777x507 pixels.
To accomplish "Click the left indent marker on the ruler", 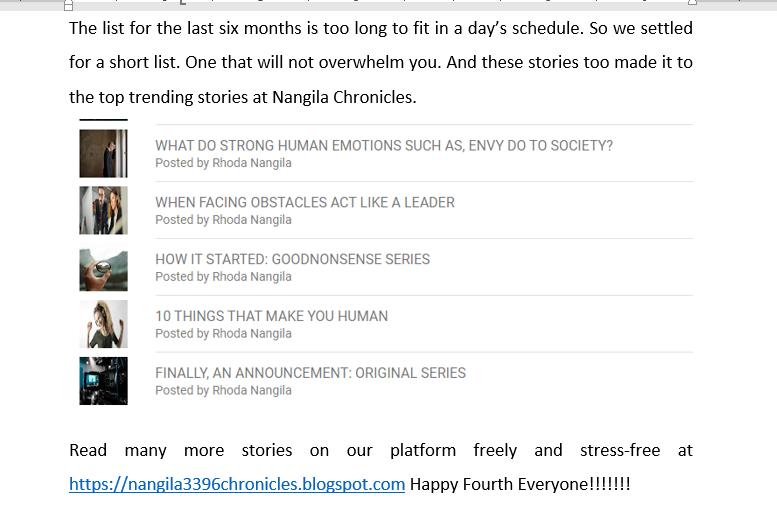I will [69, 5].
